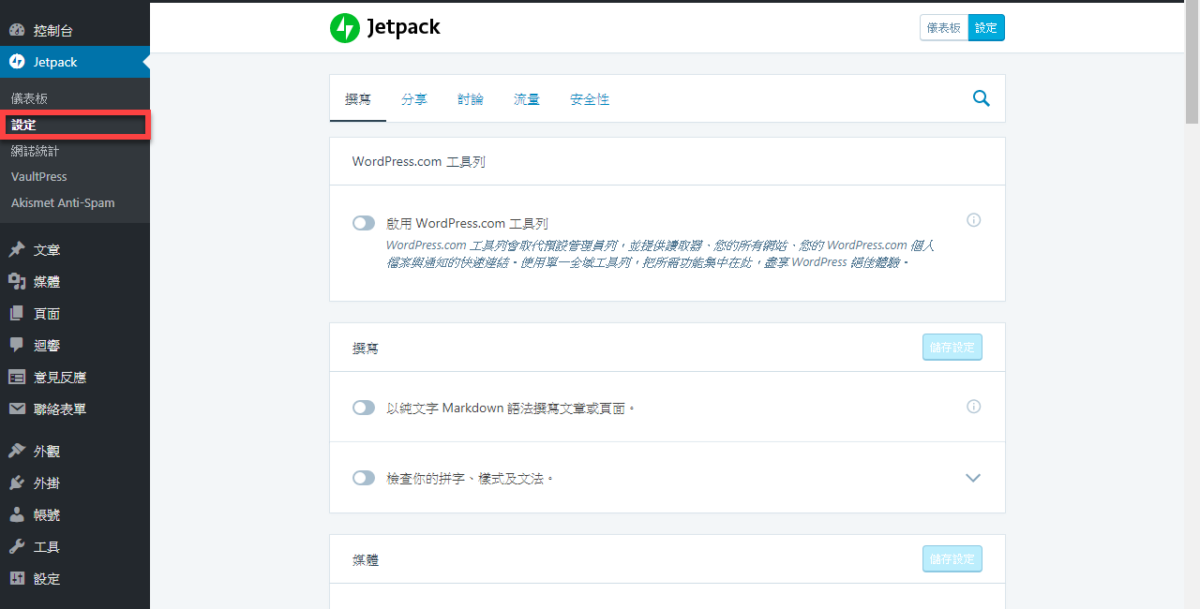Click 儲存設定 in the 撰寫 section
The image size is (1200, 609).
tap(952, 347)
